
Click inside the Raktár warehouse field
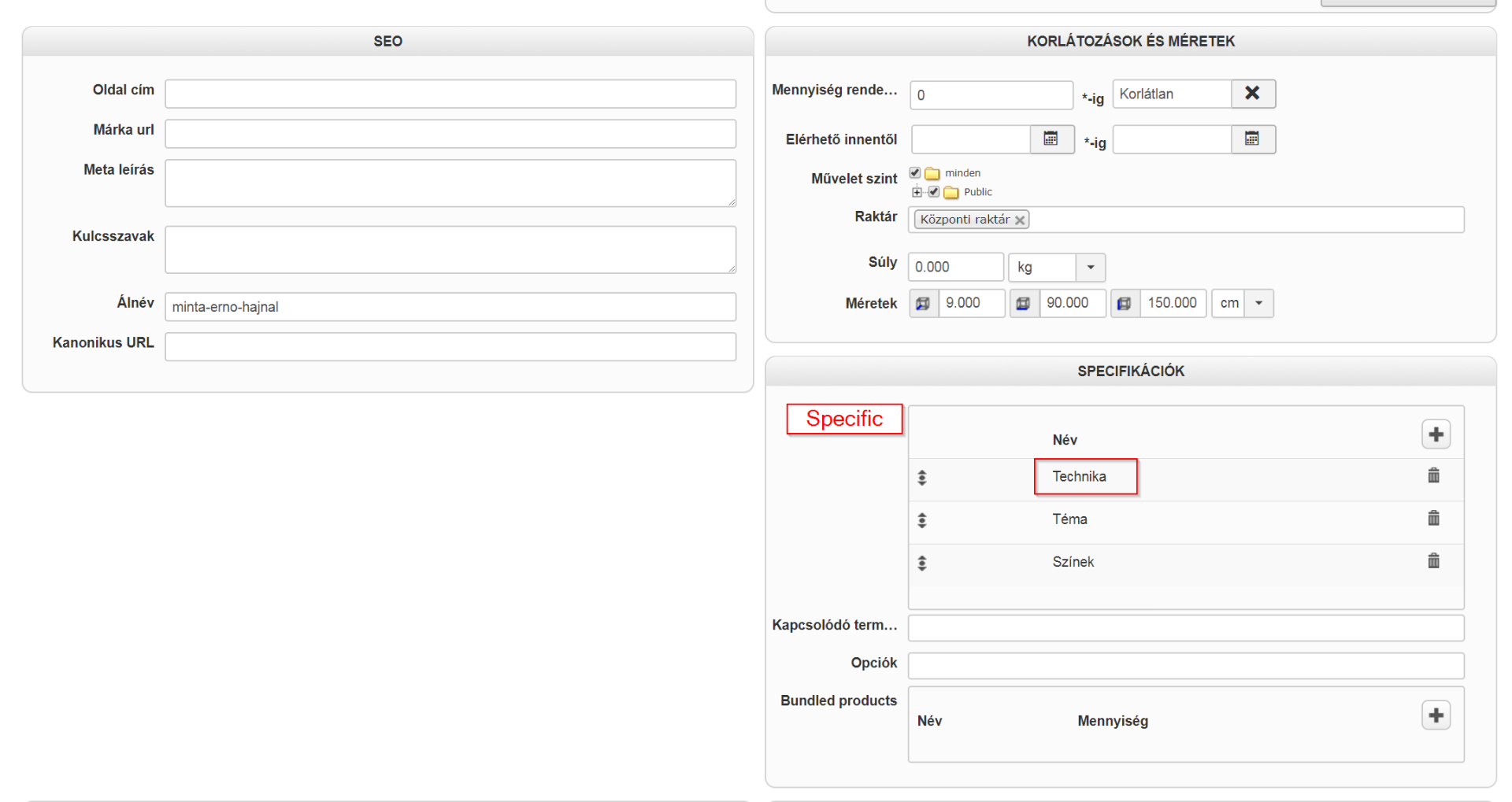(1186, 220)
